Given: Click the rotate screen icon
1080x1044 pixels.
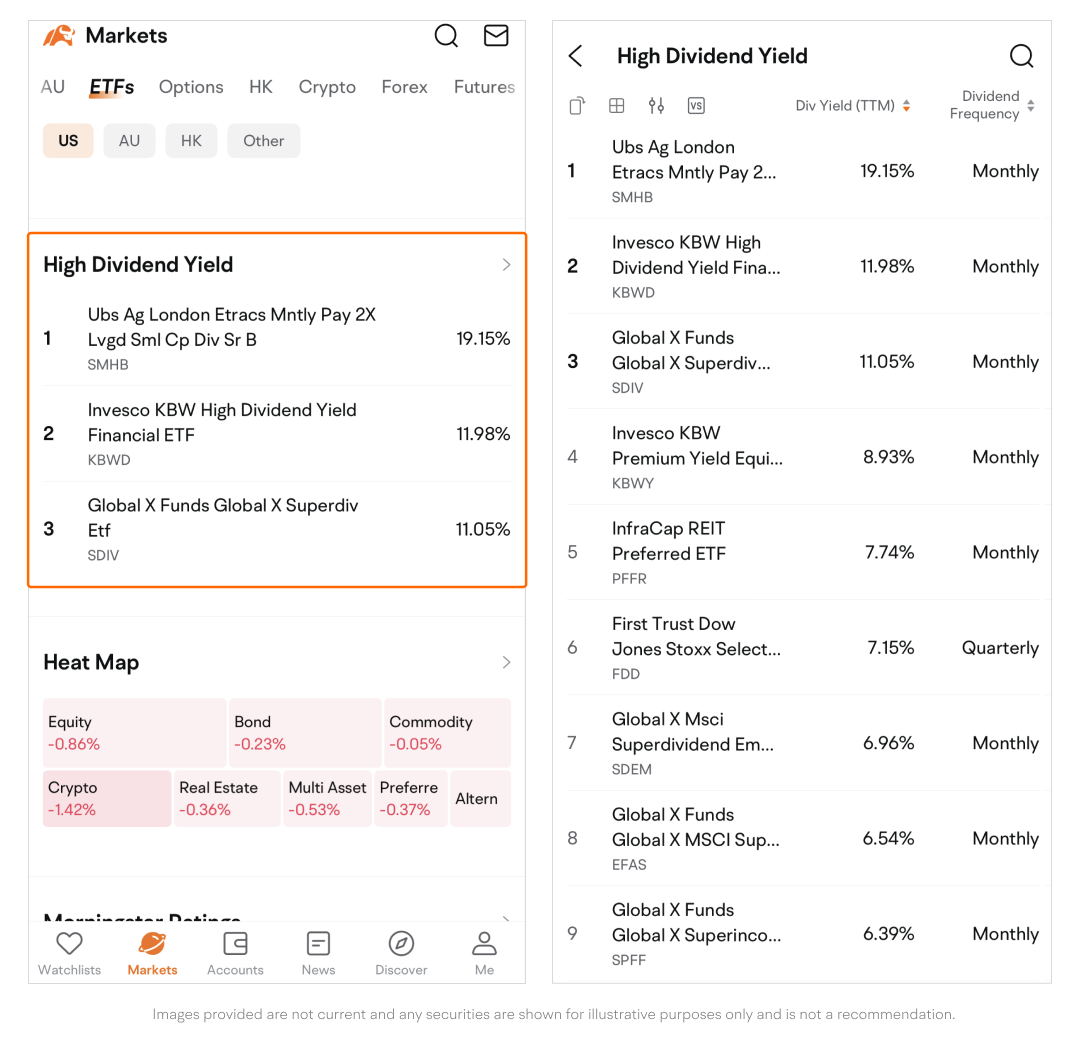Looking at the screenshot, I should (577, 106).
